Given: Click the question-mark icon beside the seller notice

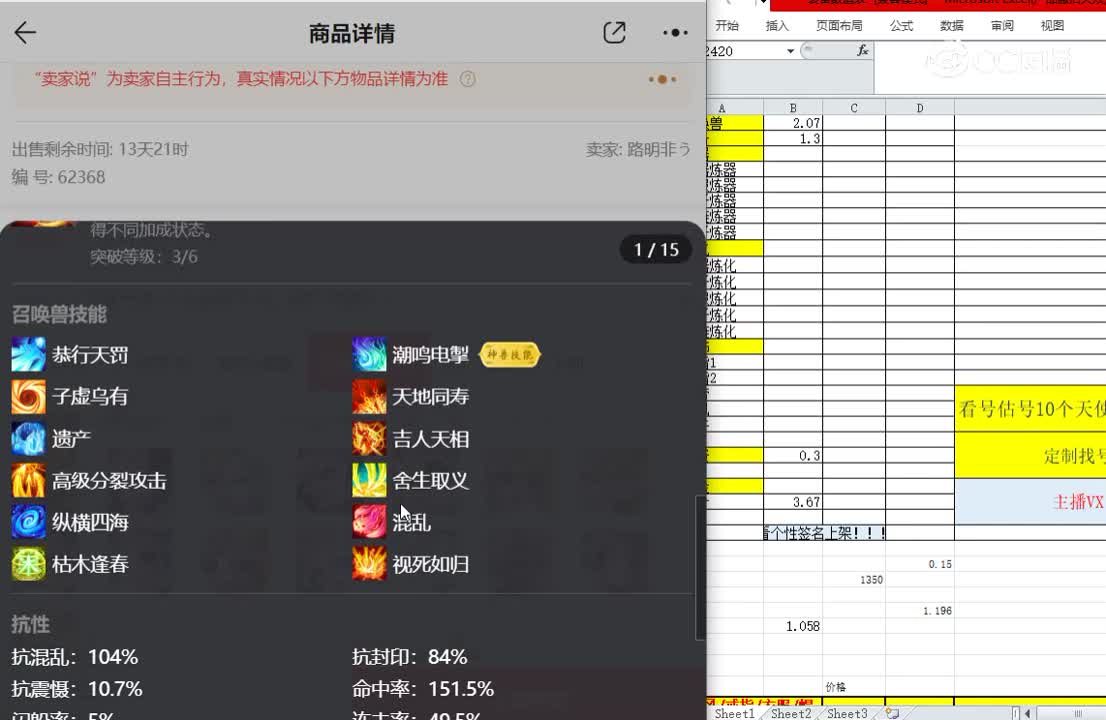Looking at the screenshot, I should [467, 79].
